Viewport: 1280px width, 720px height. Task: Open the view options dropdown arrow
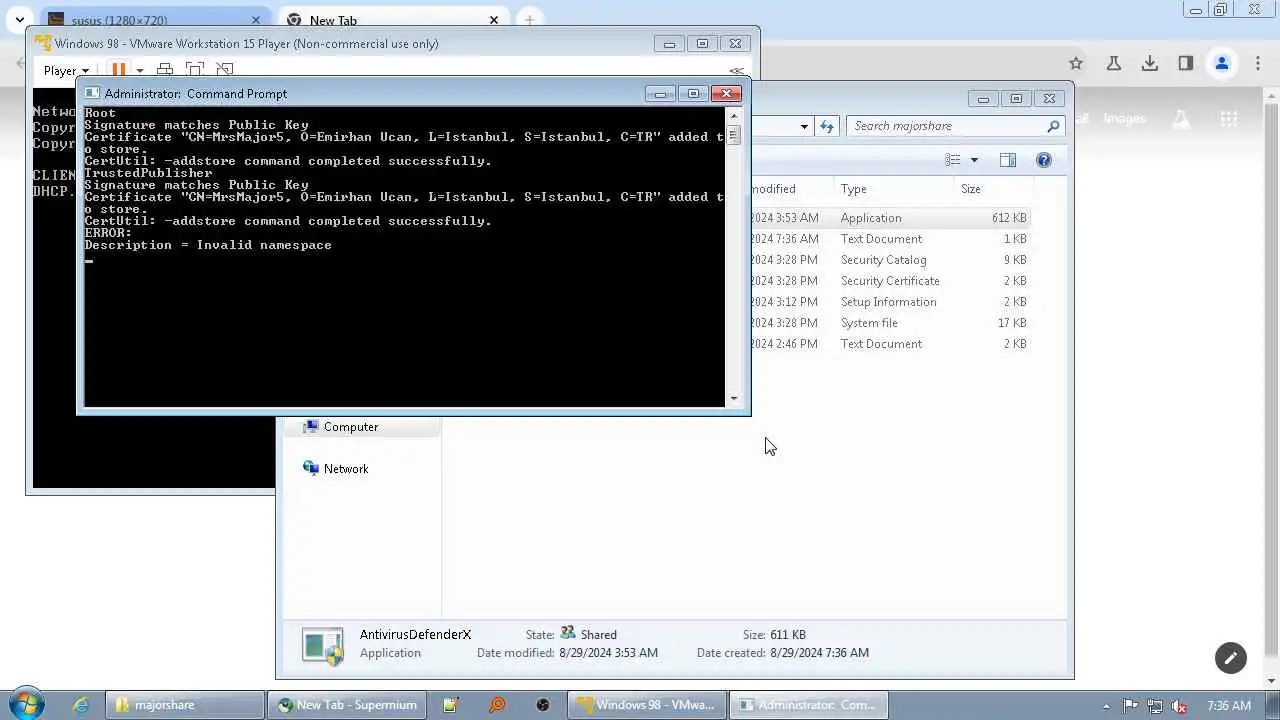(x=974, y=160)
